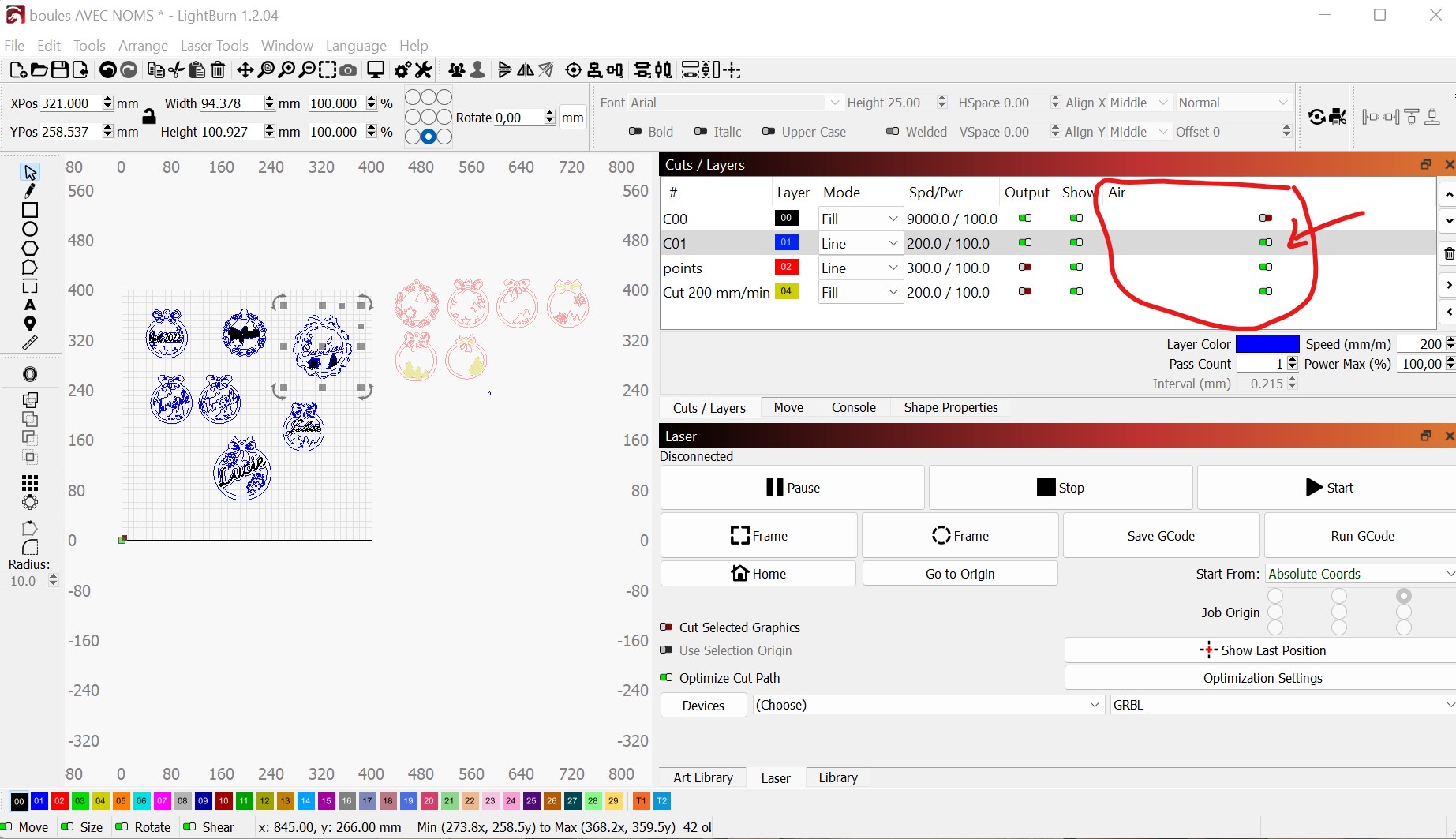Open device settings wrench icon
Screen dimensions: 1456x839
pyautogui.click(x=424, y=70)
